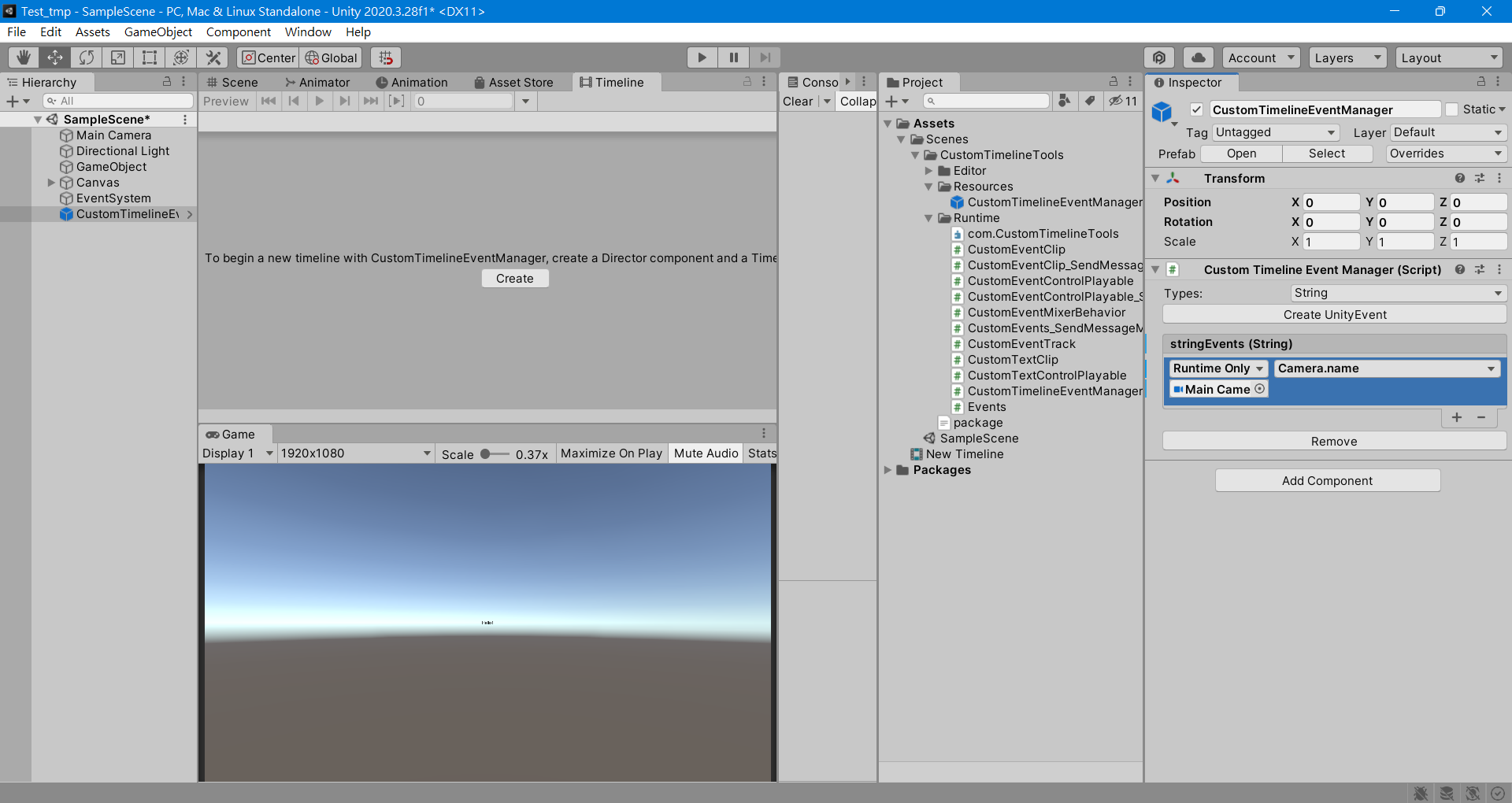Toggle timeline play range
1512x803 pixels.
point(397,101)
